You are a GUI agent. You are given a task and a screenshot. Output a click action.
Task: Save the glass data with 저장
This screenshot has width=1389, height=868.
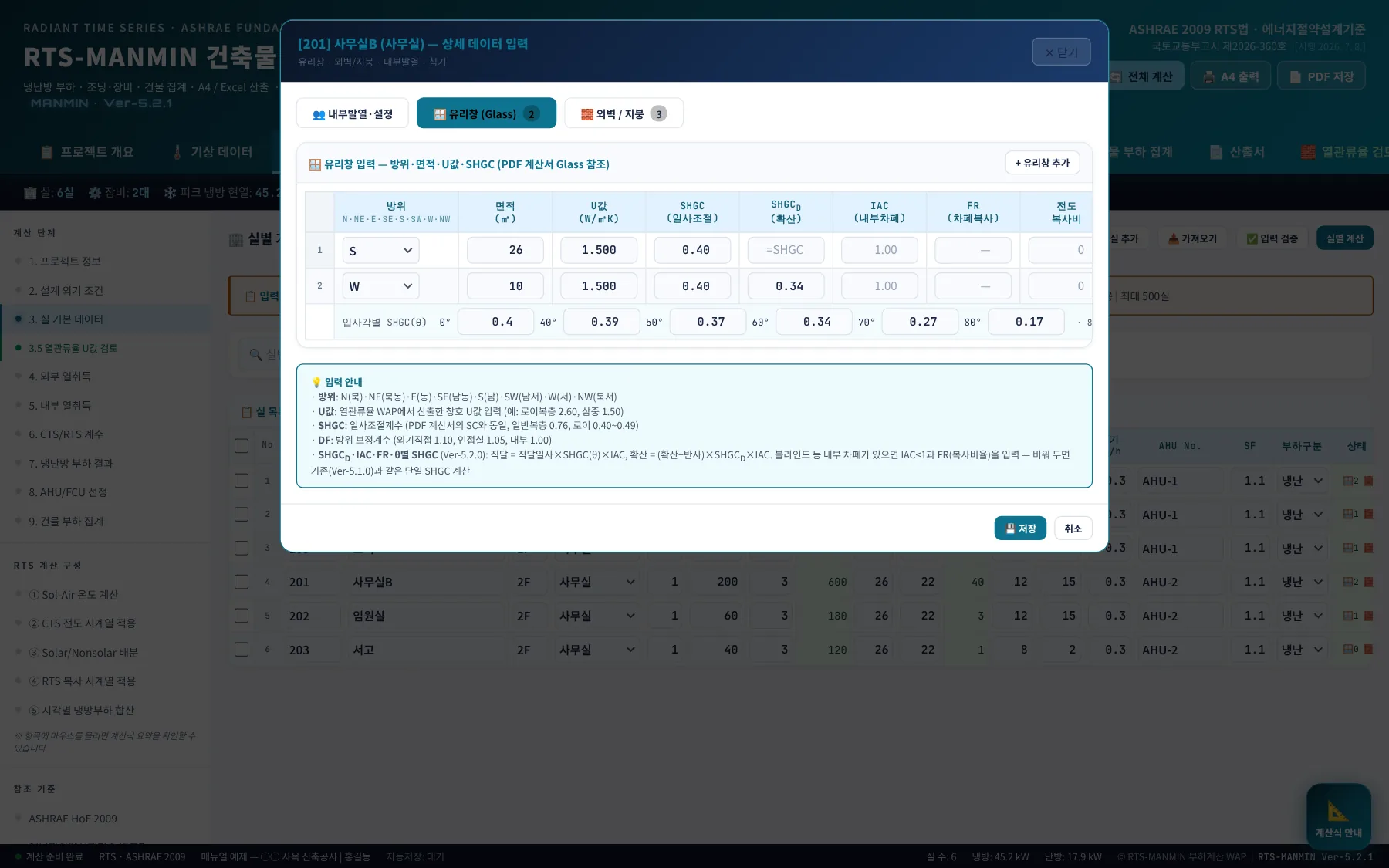click(x=1020, y=529)
